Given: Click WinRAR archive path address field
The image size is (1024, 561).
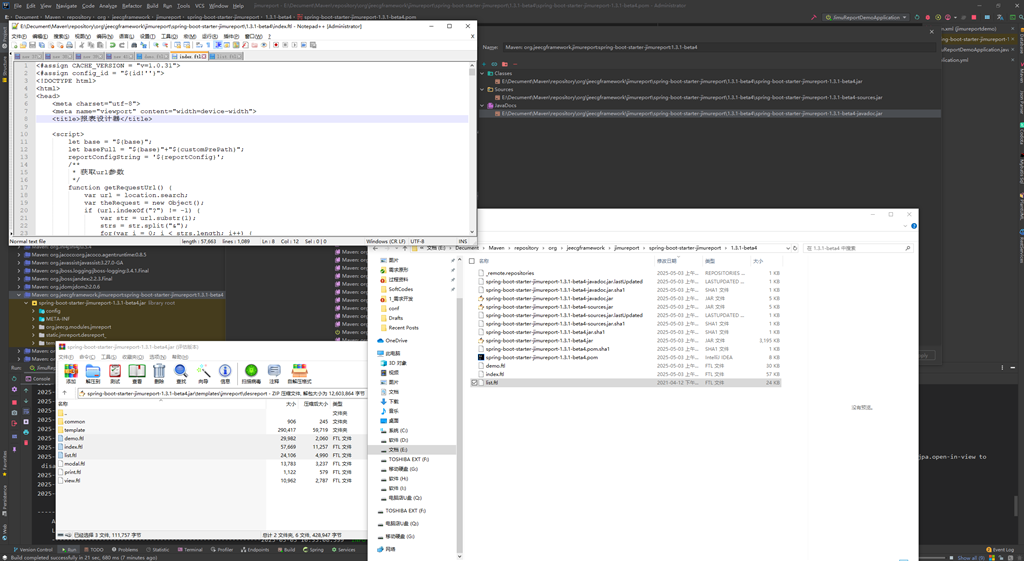Looking at the screenshot, I should 221,393.
